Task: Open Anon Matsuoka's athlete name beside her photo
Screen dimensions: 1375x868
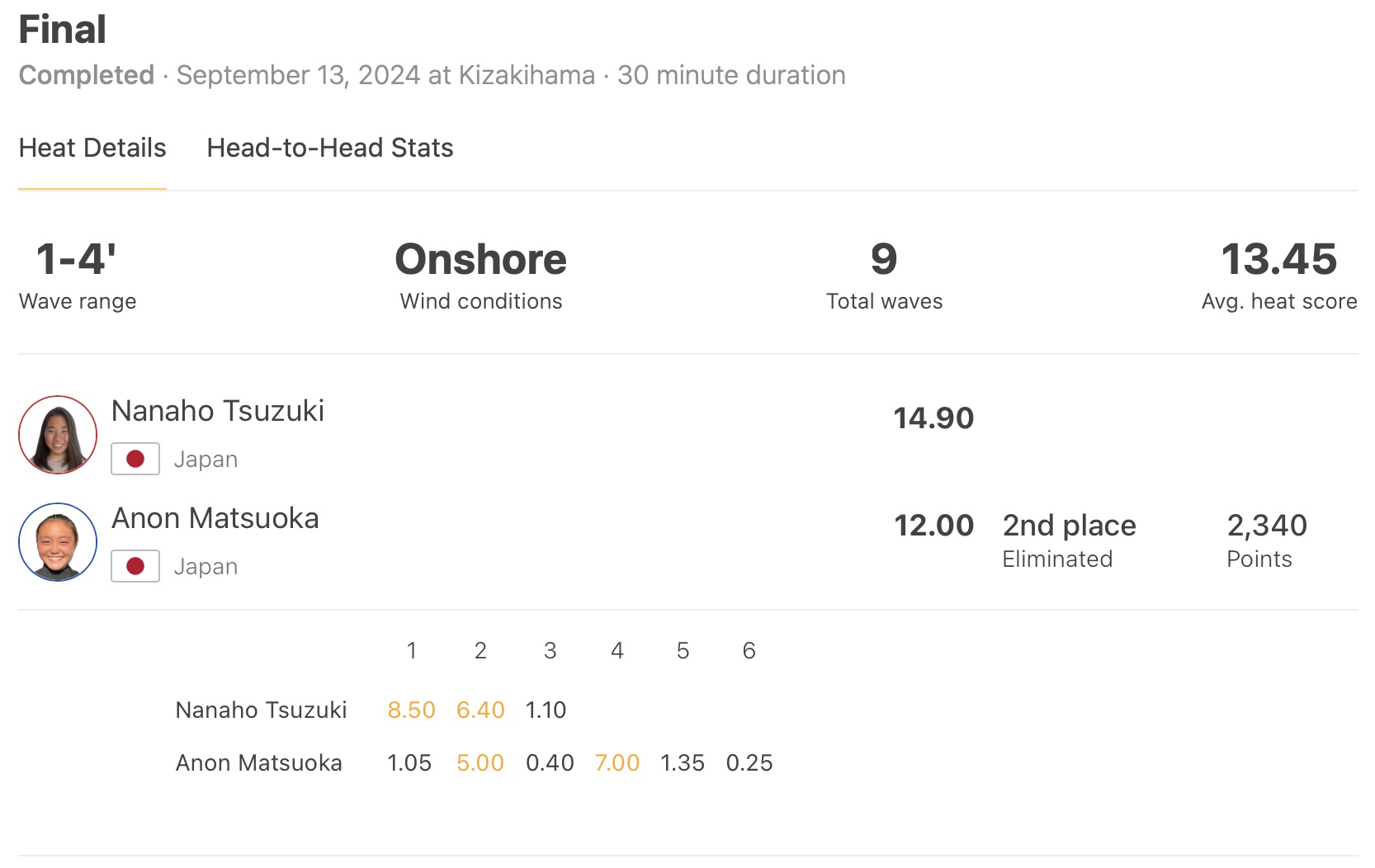Action: pyautogui.click(x=215, y=518)
